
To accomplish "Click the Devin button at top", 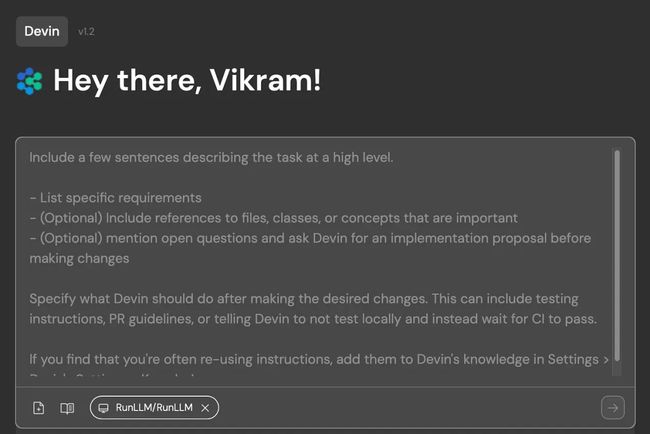I will pyautogui.click(x=42, y=32).
